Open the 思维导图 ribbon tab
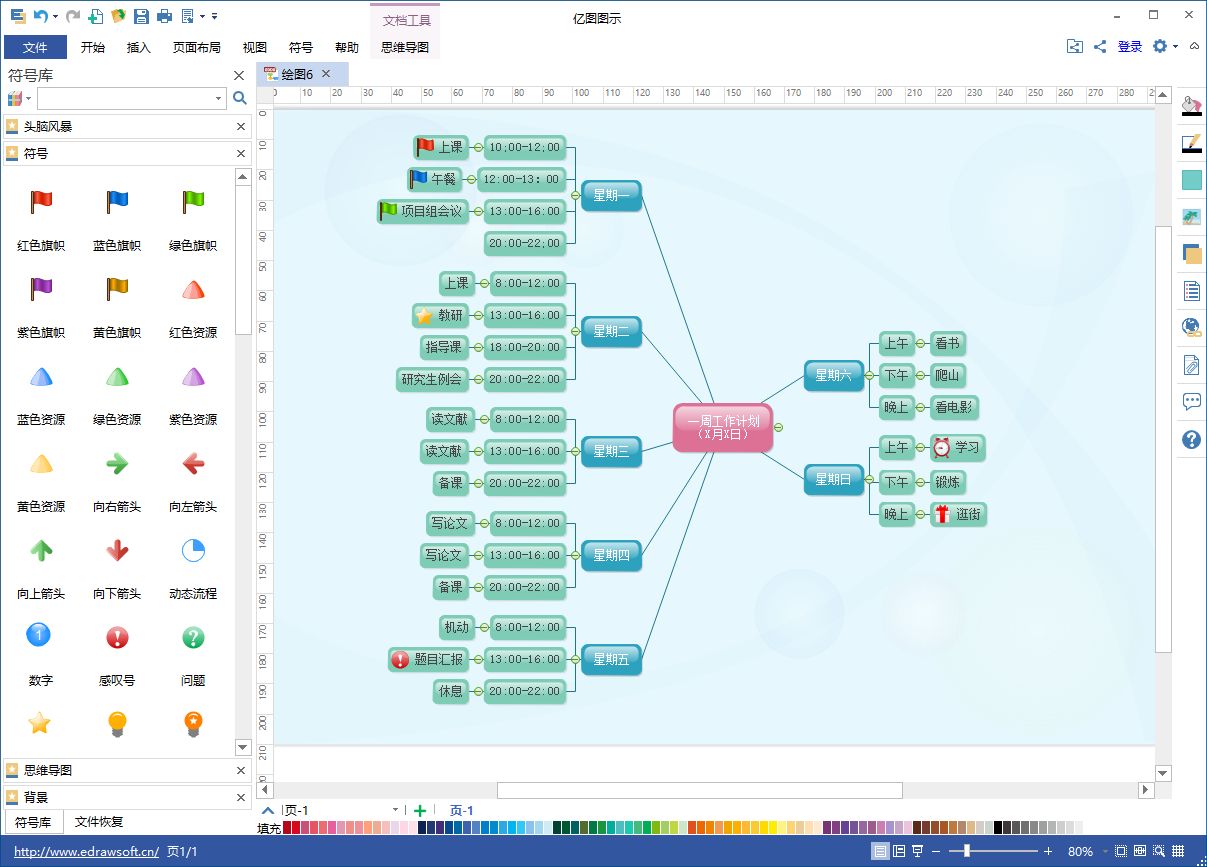 click(405, 47)
